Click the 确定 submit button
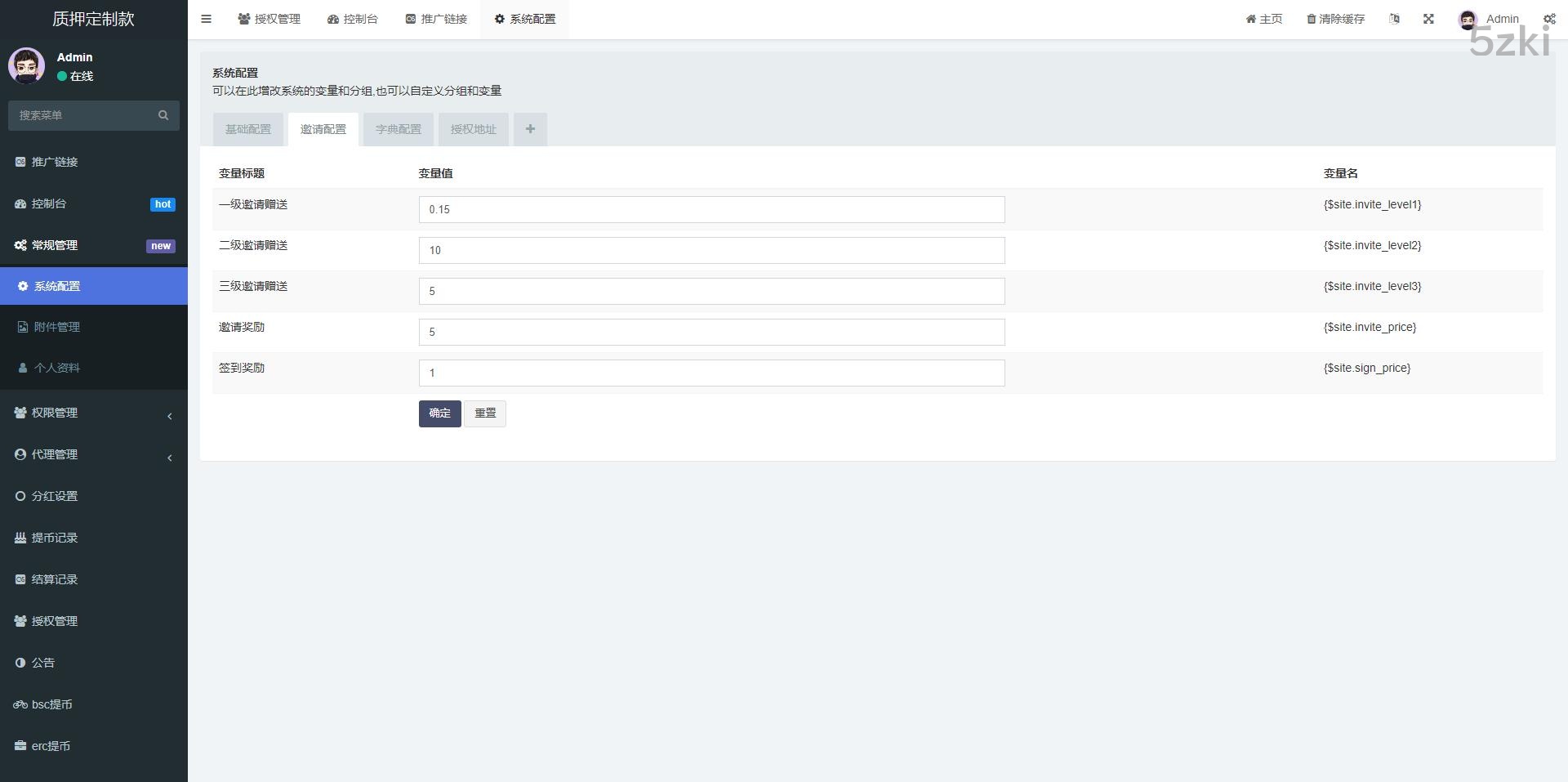Image resolution: width=1568 pixels, height=782 pixels. point(439,413)
